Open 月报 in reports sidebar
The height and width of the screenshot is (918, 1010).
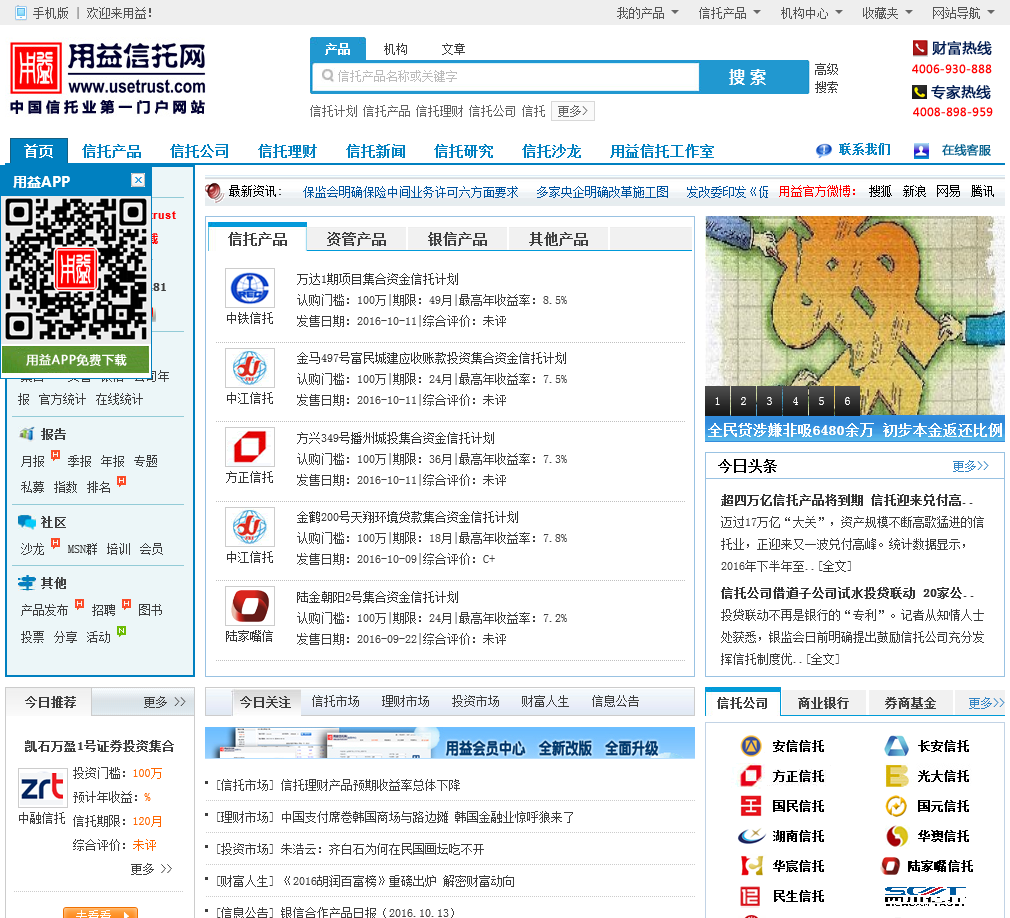coord(32,461)
